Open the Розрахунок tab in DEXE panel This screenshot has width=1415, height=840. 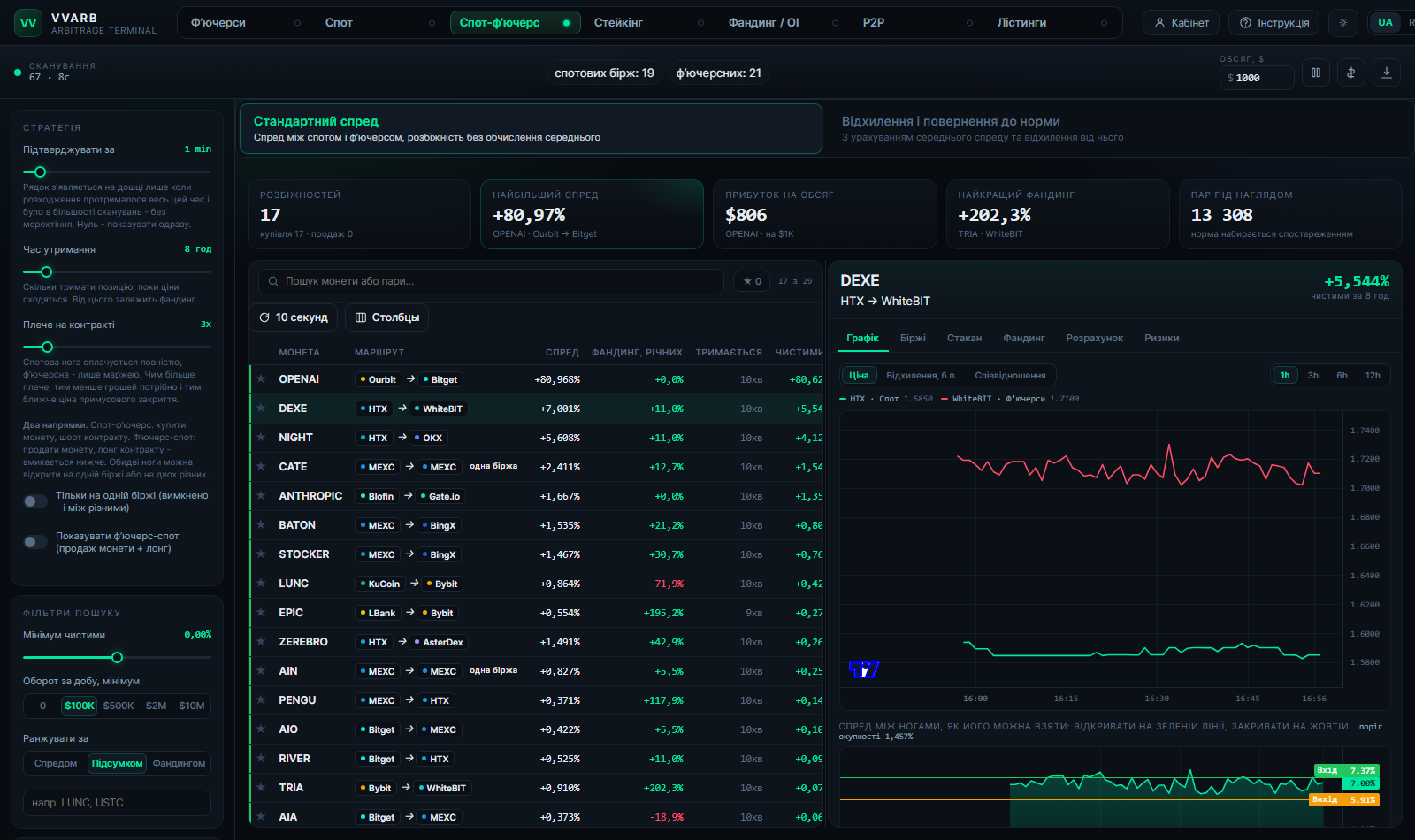coord(1094,338)
